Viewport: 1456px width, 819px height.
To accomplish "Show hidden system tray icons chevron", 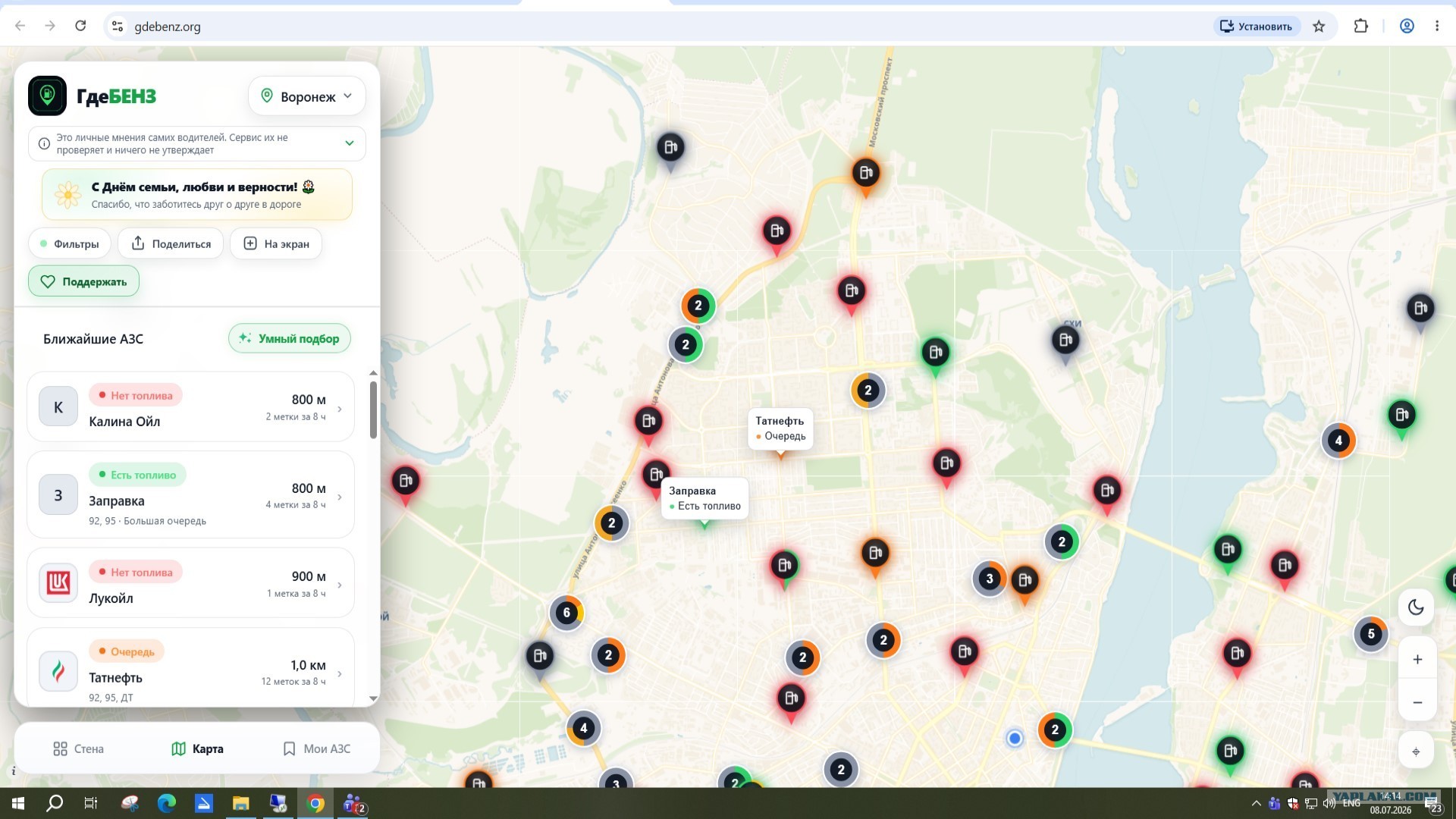I will coord(1256,803).
